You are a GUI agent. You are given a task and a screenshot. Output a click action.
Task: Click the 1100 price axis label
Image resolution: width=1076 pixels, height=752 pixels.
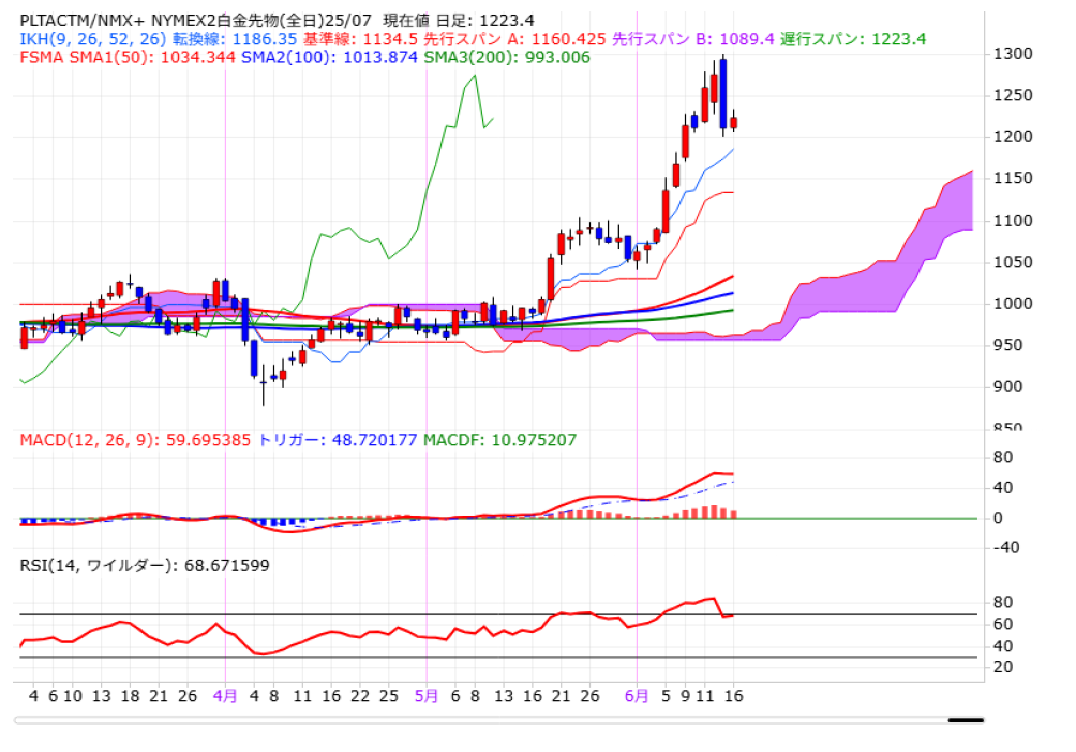click(x=1013, y=221)
